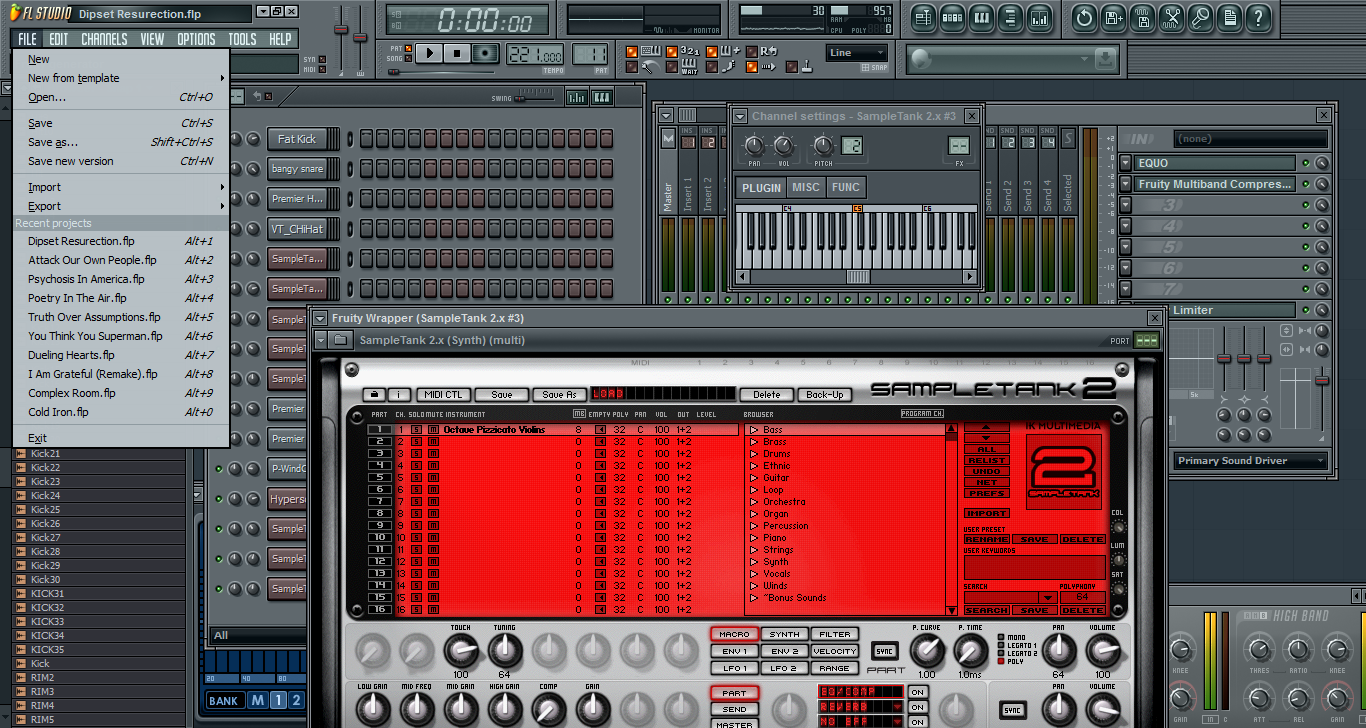Click the Play transport button
Screen dimensions: 1366x728
coord(430,53)
